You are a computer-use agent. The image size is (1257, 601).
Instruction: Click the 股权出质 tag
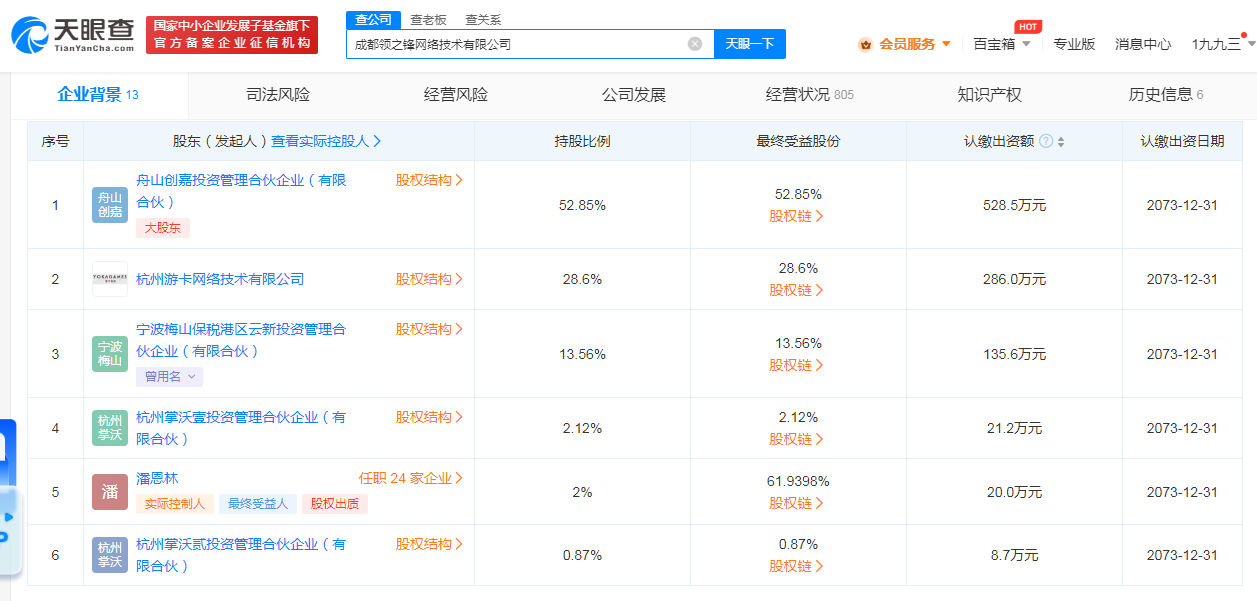tap(335, 504)
